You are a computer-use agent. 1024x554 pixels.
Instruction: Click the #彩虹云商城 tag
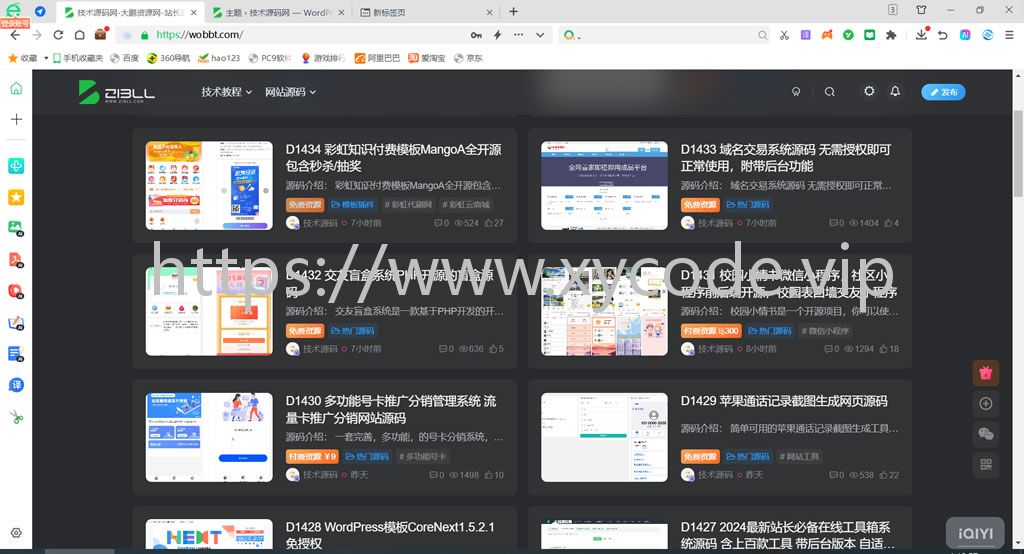[466, 204]
